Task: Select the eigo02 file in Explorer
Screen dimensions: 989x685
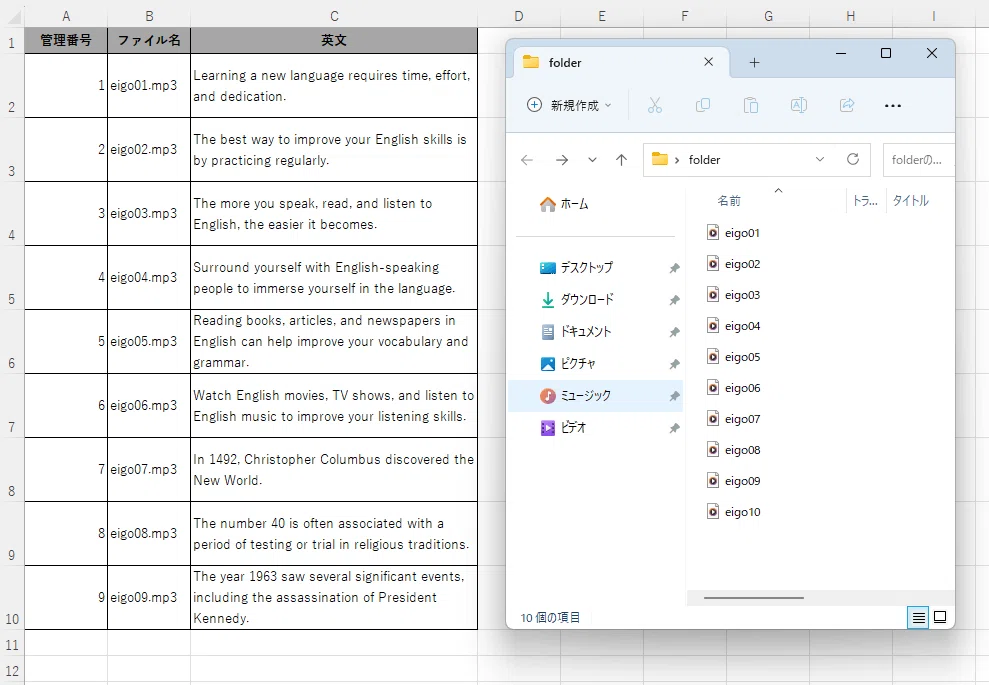Action: [734, 264]
